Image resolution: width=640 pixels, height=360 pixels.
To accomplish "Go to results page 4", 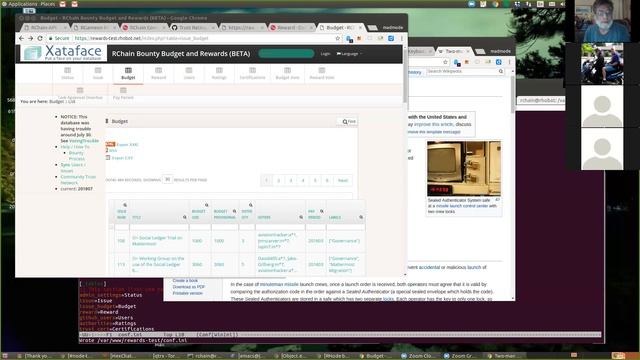I will point(303,180).
